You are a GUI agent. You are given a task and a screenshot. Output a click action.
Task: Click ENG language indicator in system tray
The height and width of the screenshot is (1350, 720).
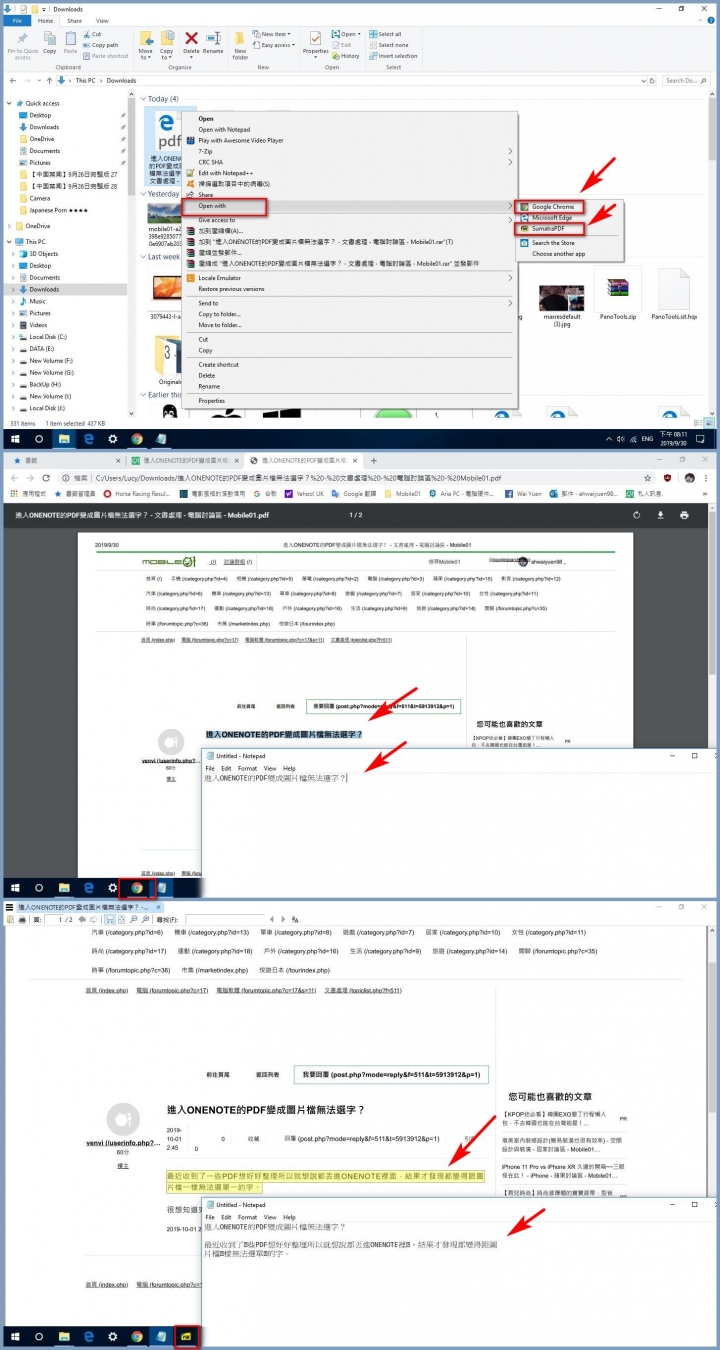click(x=647, y=439)
